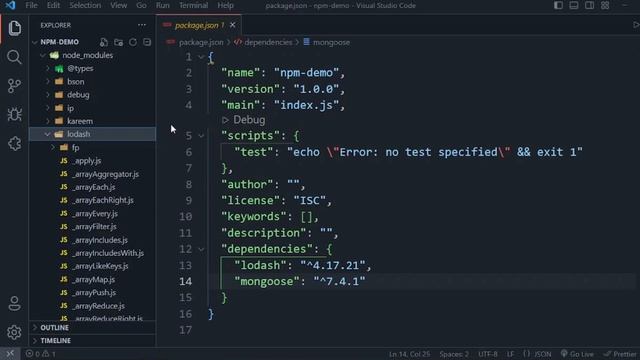Toggle primary sidebar layout icon in title bar
The image size is (640, 360).
pos(558,5)
